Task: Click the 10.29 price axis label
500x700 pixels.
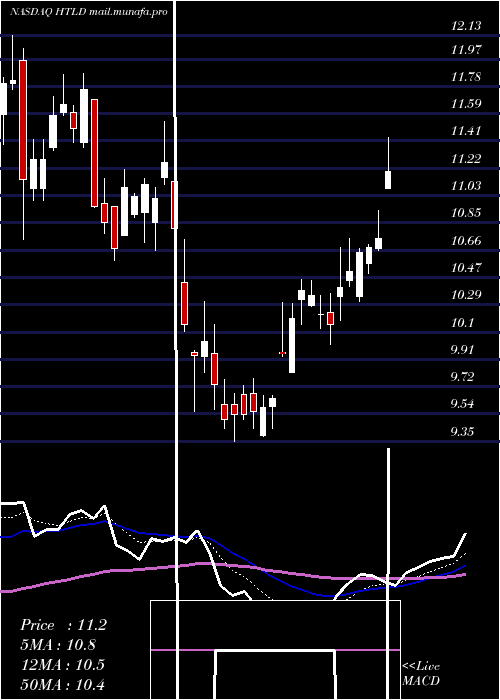Action: point(466,295)
